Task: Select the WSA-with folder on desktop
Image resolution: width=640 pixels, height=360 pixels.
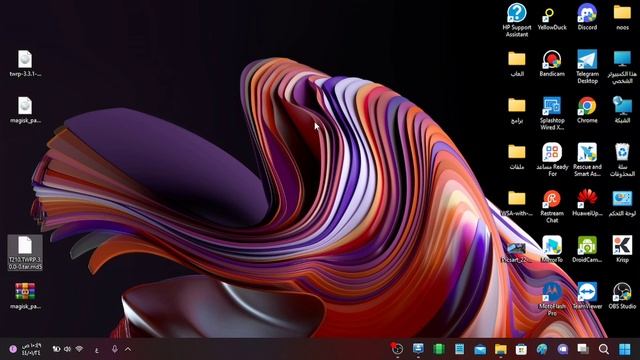Action: click(x=517, y=202)
